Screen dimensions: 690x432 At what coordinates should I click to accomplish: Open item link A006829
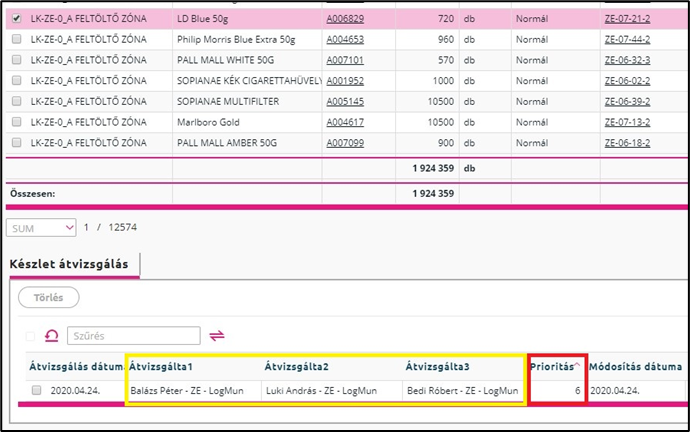(345, 19)
